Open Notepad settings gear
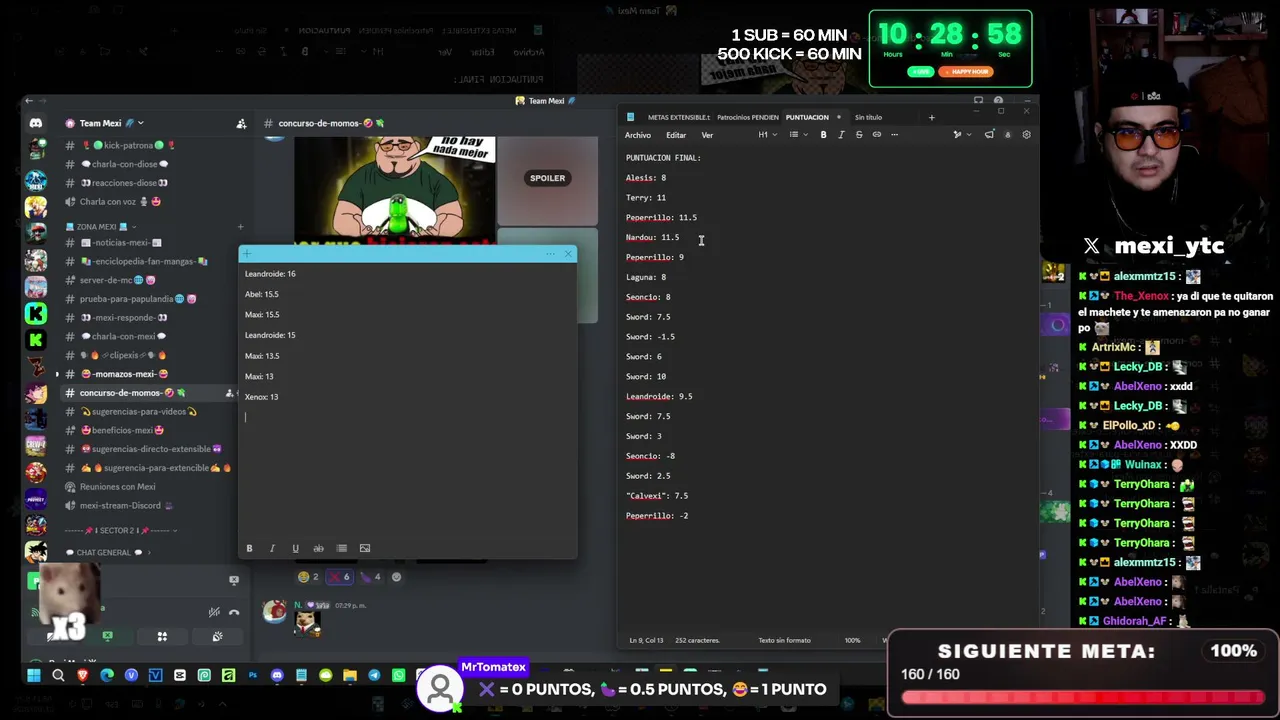This screenshot has height=720, width=1280. (1026, 135)
